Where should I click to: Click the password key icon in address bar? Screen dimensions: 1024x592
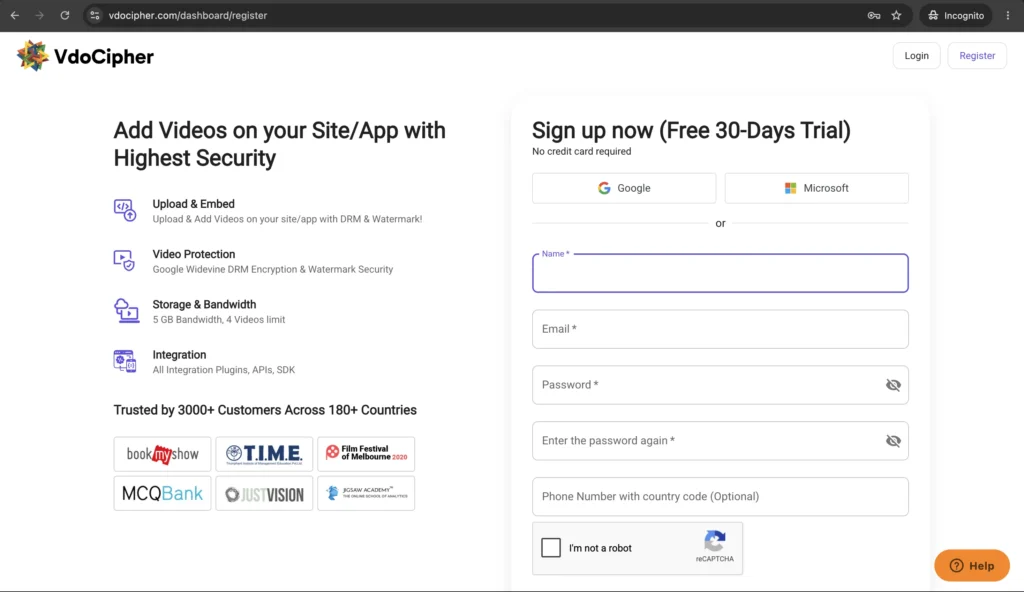coord(874,15)
